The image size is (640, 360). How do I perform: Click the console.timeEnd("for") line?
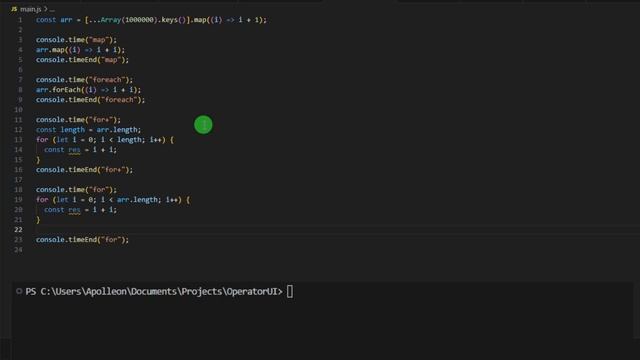(82, 240)
